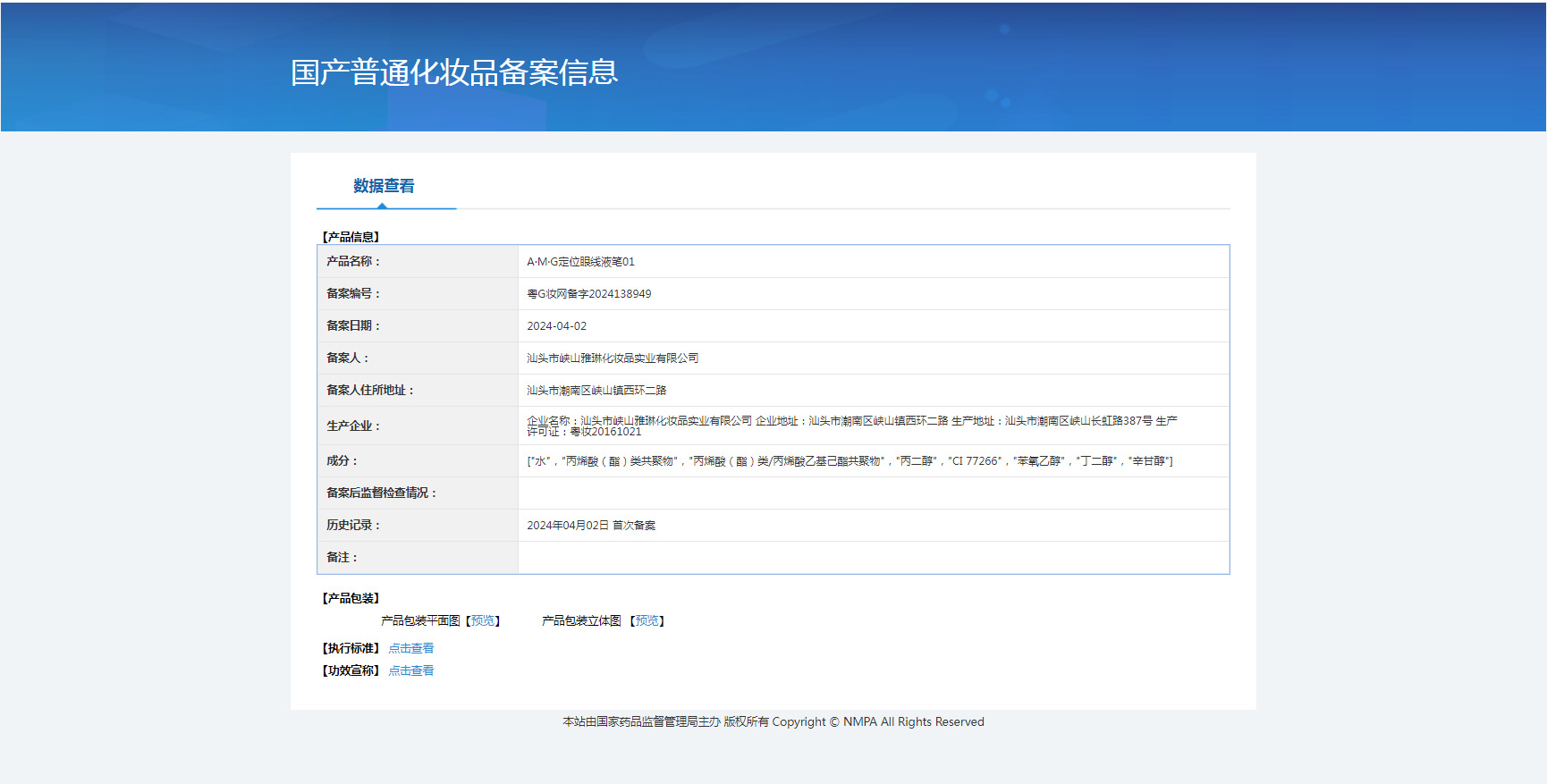Click the 备案后监督检查情况 row label
The width and height of the screenshot is (1547, 784).
[x=381, y=493]
